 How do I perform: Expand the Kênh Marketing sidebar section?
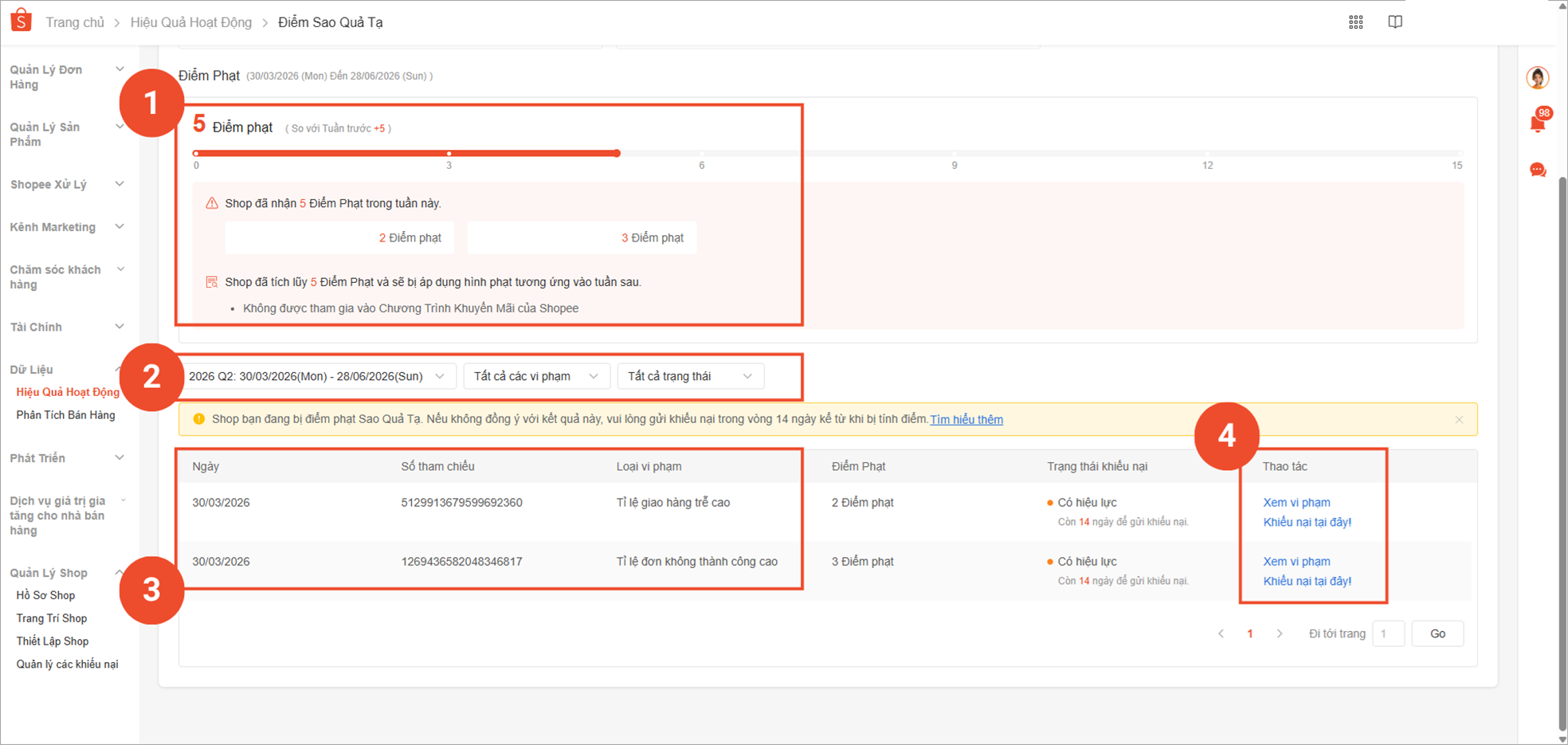pos(67,227)
